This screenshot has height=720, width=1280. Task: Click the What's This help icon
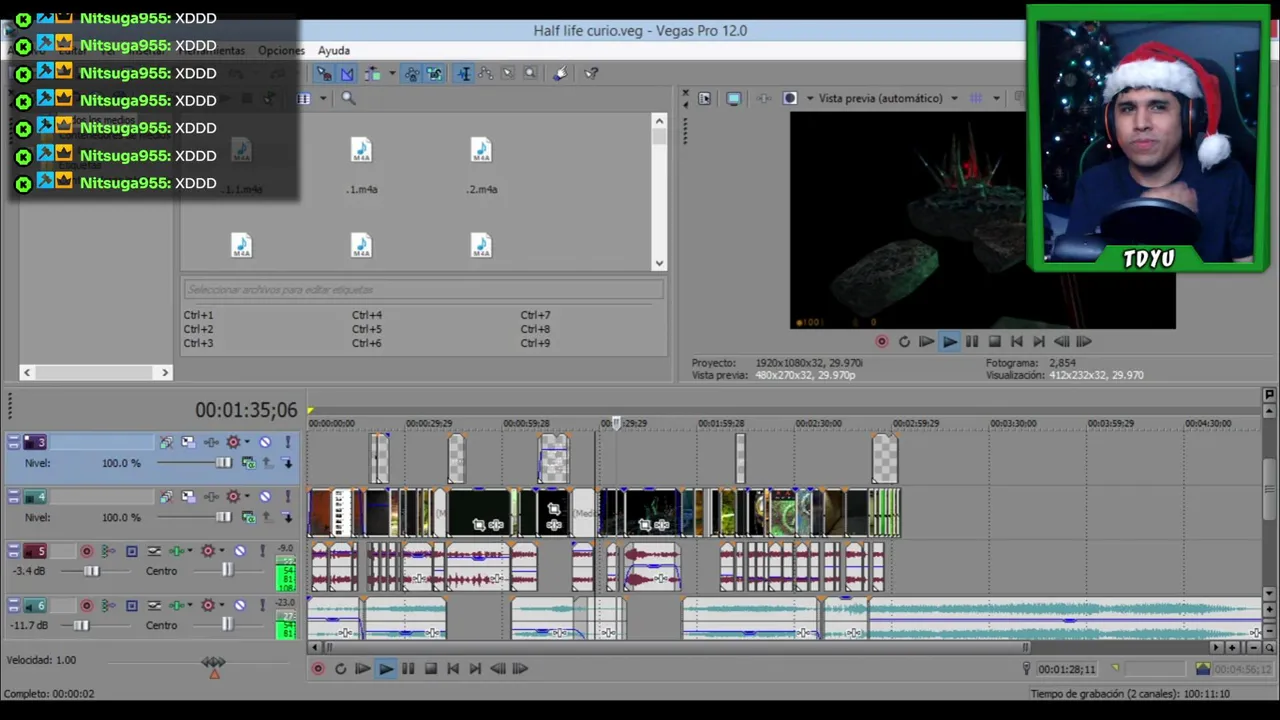(x=591, y=73)
